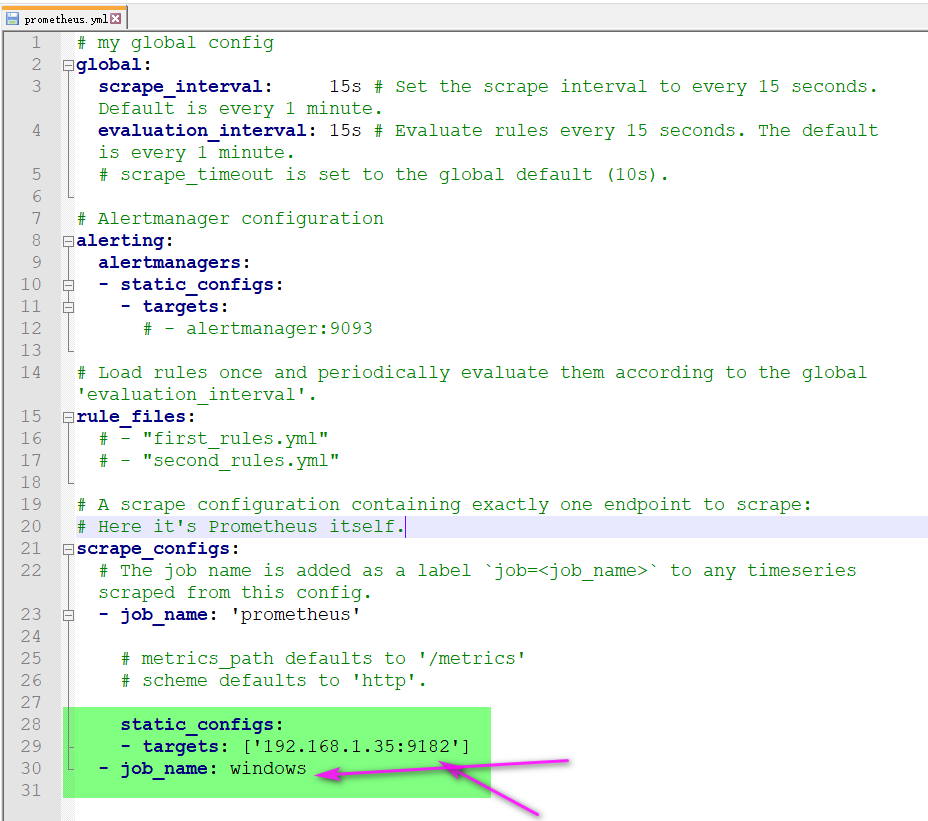Collapse the job_name 'prometheus' fold marker
The height and width of the screenshot is (821, 928).
click(69, 615)
